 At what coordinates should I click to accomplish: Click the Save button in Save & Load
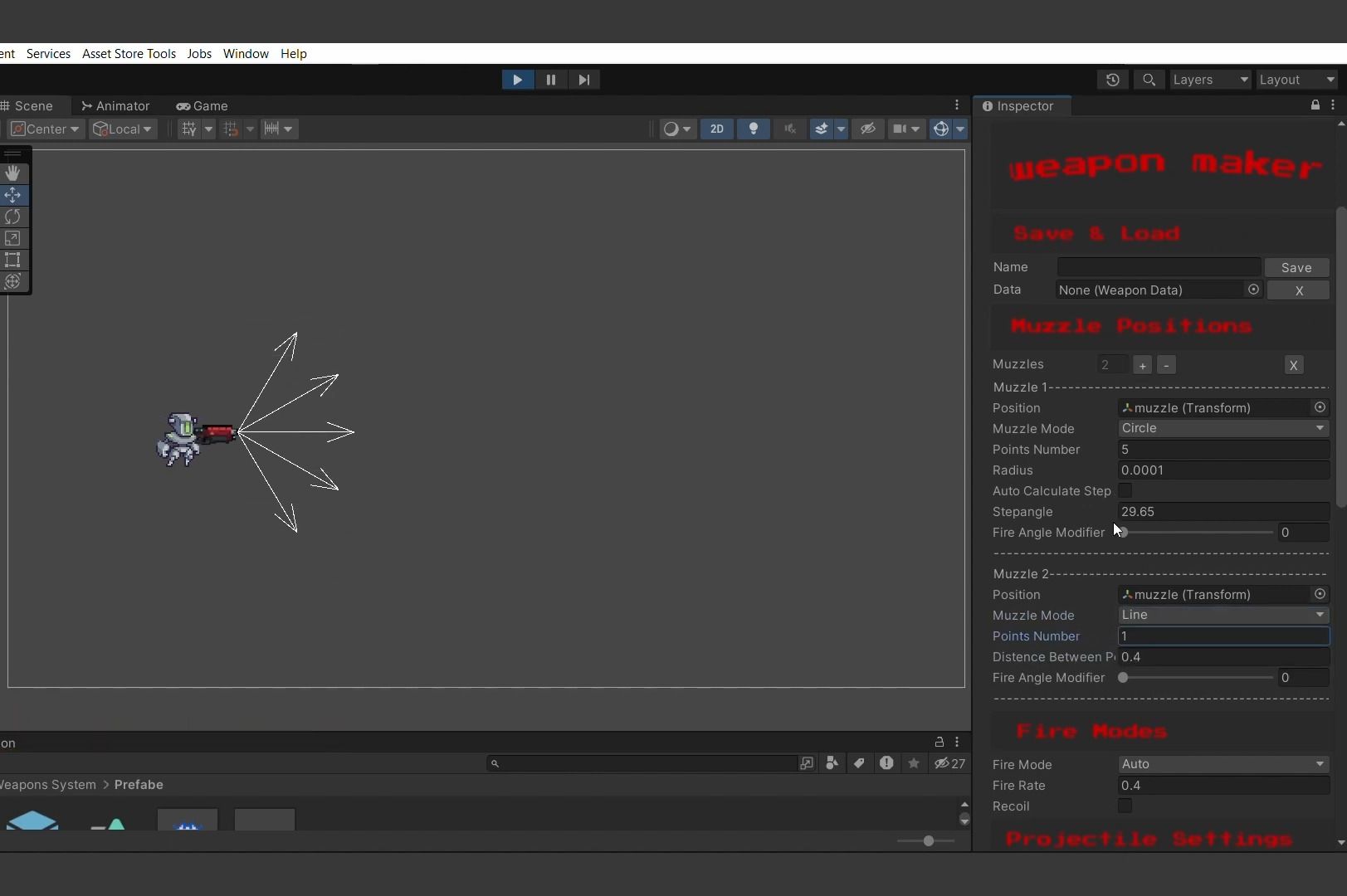pyautogui.click(x=1297, y=267)
